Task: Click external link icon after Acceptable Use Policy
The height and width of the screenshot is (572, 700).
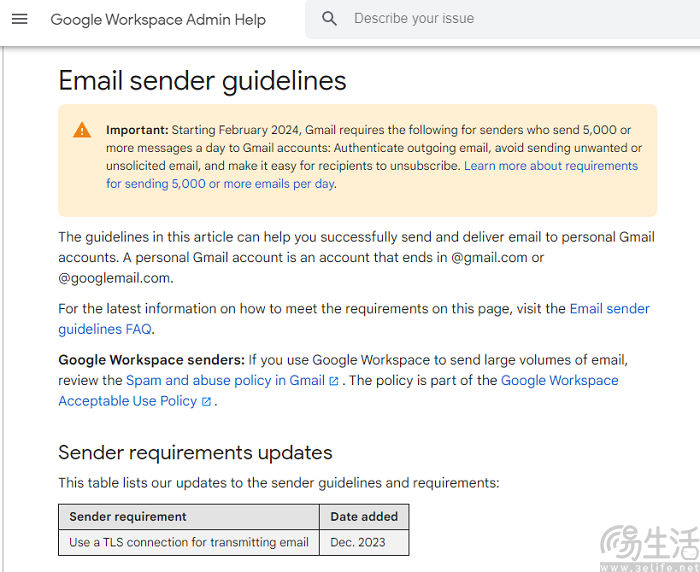Action: 206,401
